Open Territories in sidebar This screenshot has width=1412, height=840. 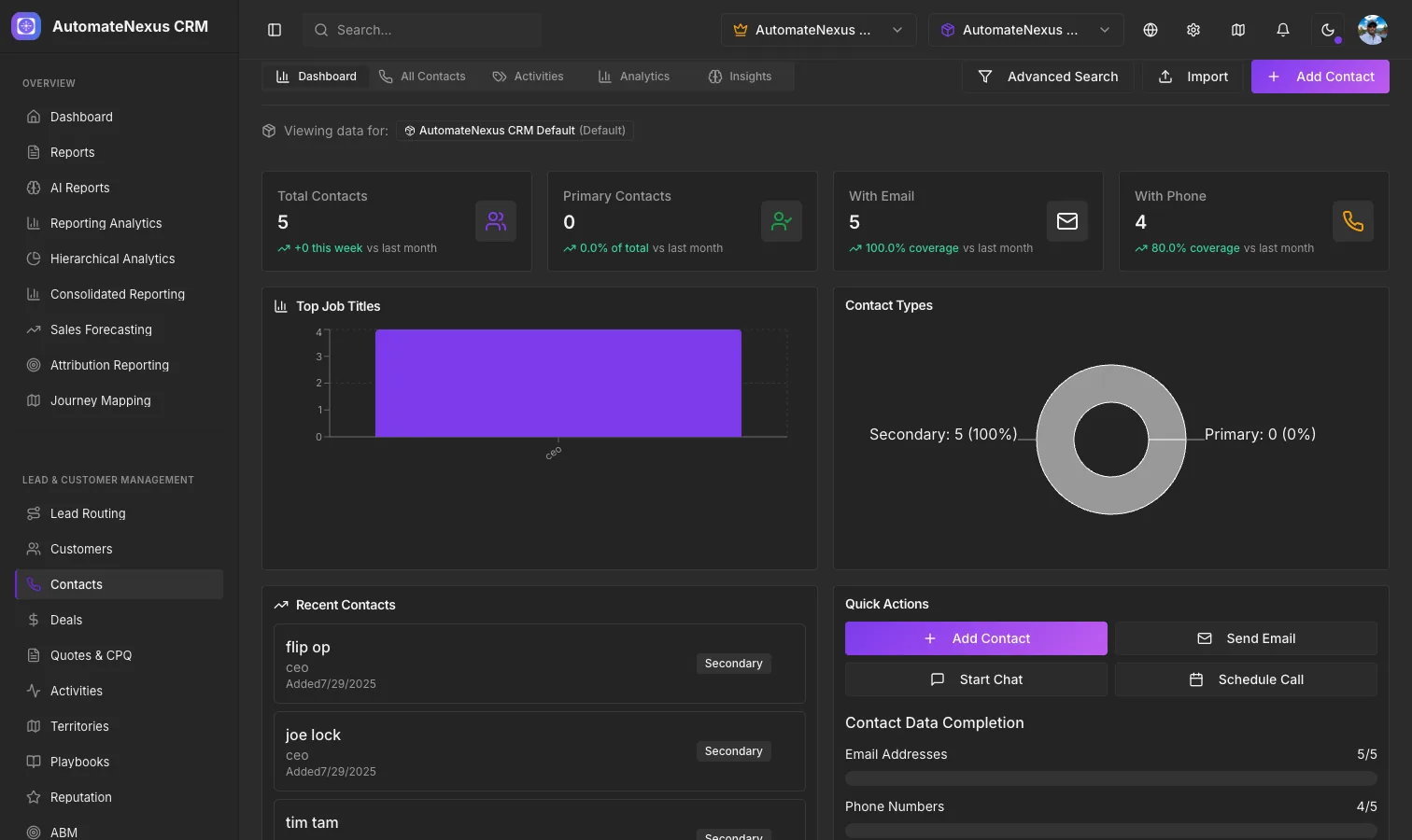[x=120, y=726]
